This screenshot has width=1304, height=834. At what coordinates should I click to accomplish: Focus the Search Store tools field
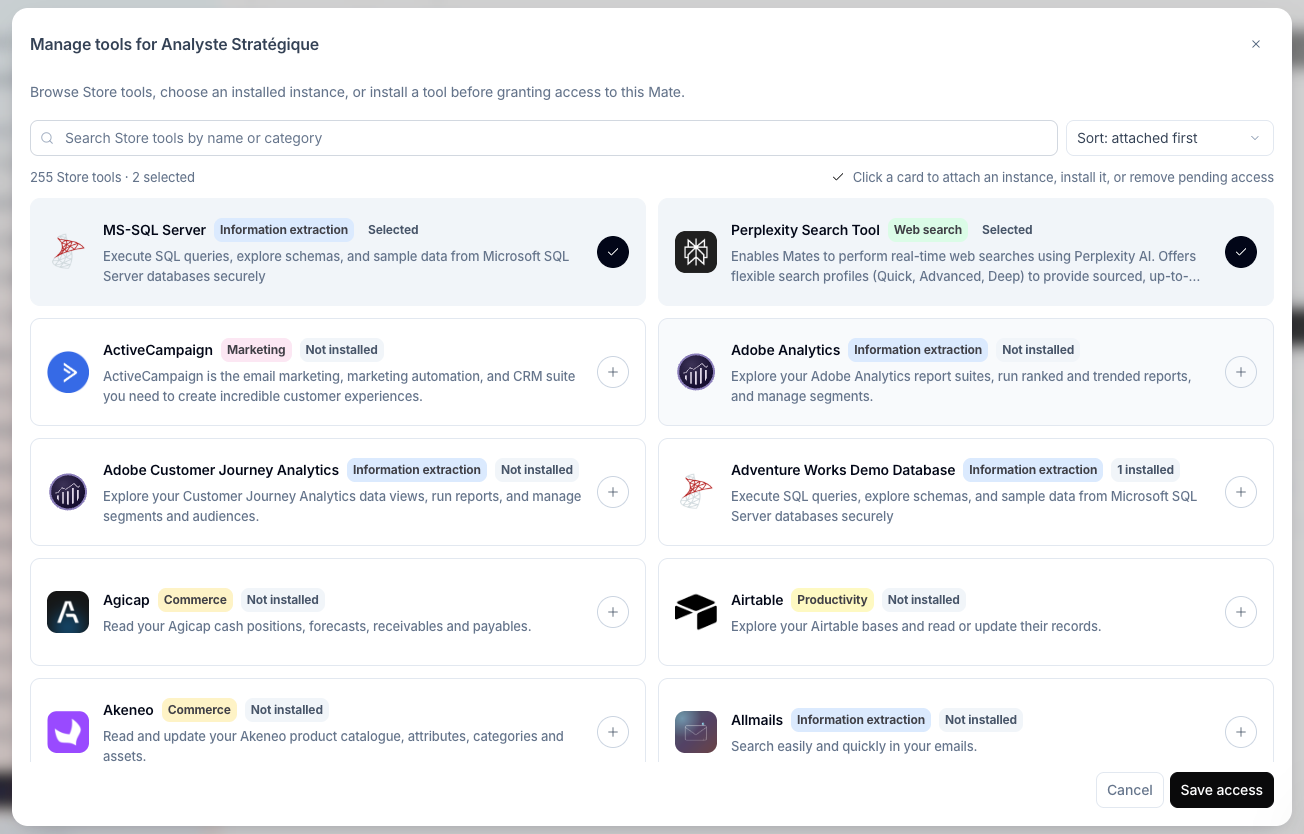pyautogui.click(x=544, y=138)
